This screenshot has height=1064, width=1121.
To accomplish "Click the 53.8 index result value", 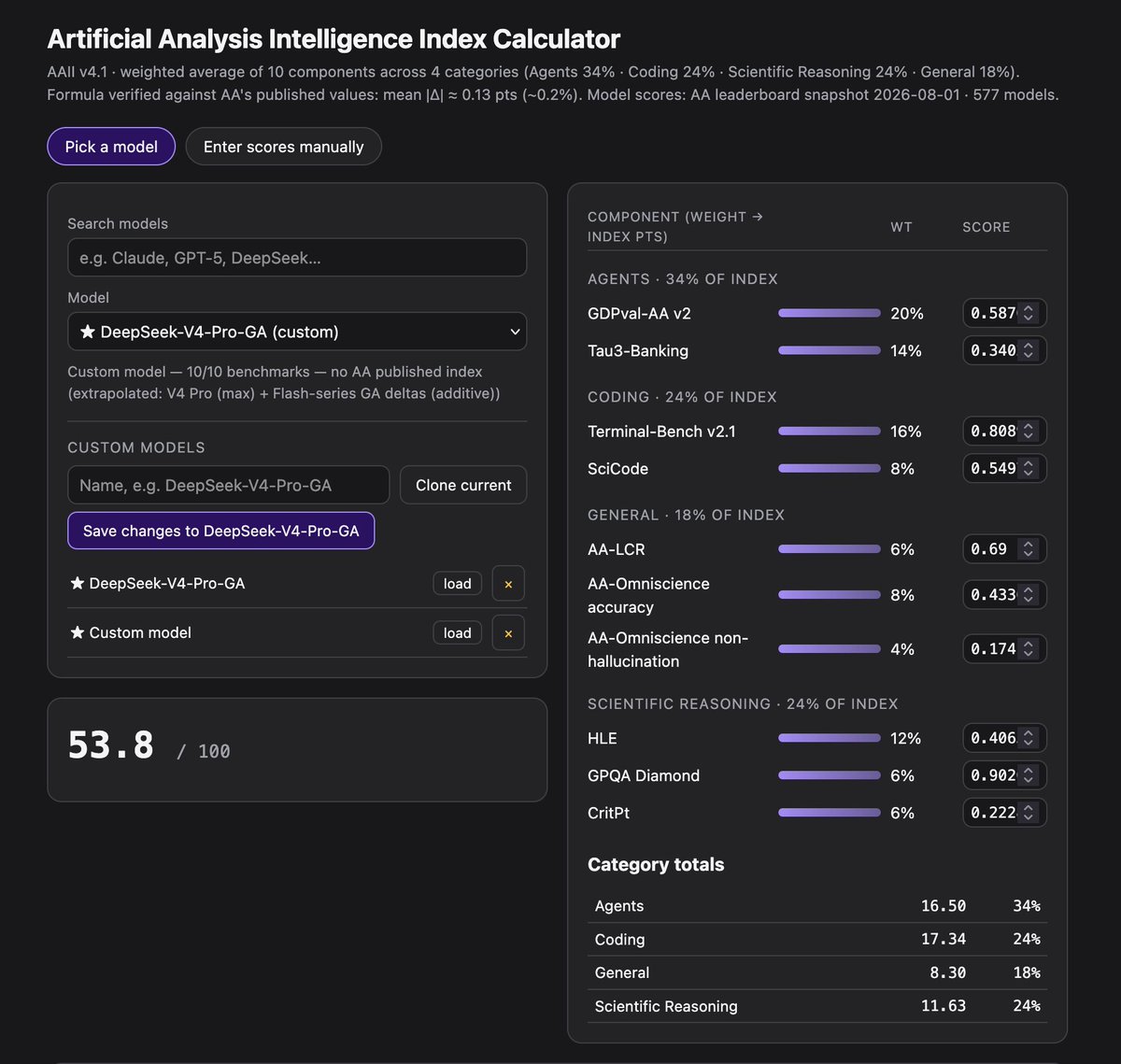I will (111, 745).
